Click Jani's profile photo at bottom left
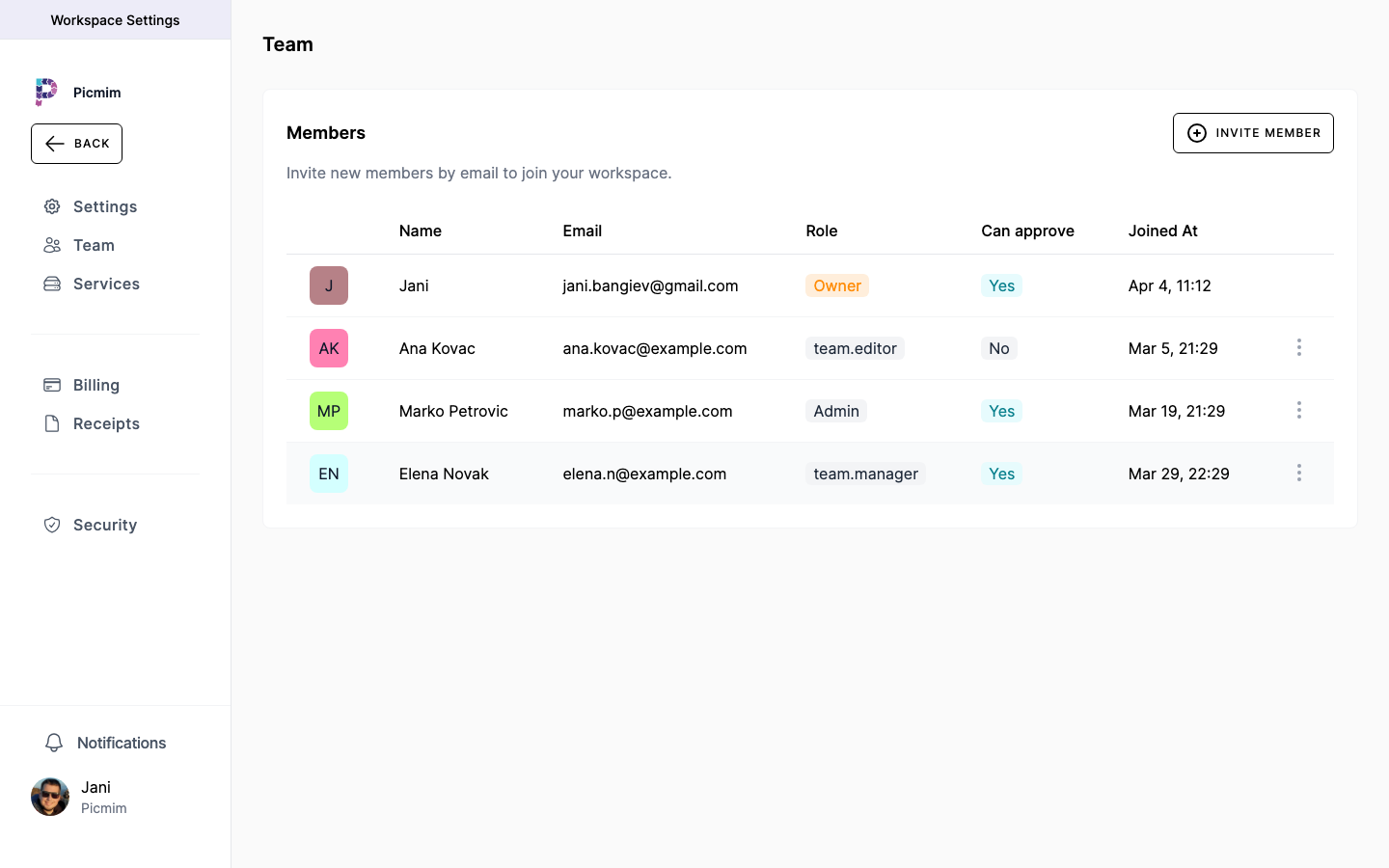Screen dimensions: 1389x868 [50, 797]
